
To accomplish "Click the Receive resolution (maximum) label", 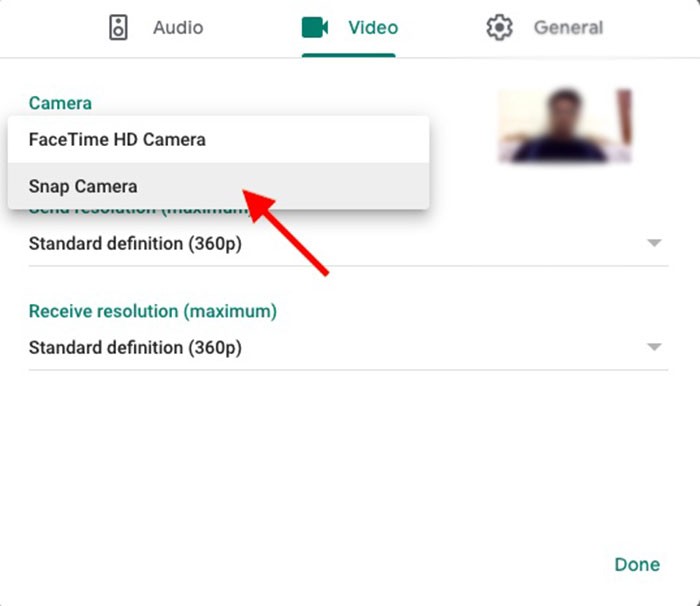I will [152, 311].
